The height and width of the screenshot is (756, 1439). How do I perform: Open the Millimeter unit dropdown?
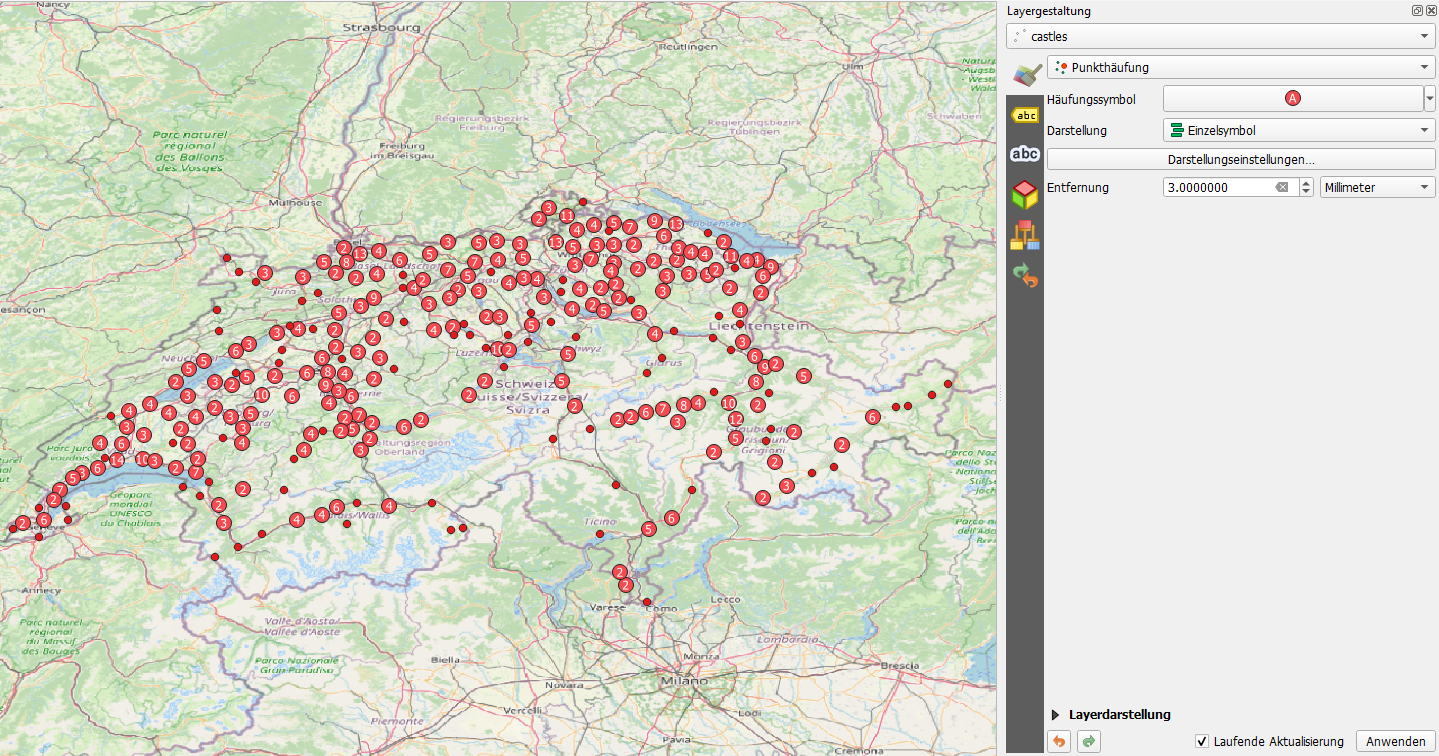1377,188
